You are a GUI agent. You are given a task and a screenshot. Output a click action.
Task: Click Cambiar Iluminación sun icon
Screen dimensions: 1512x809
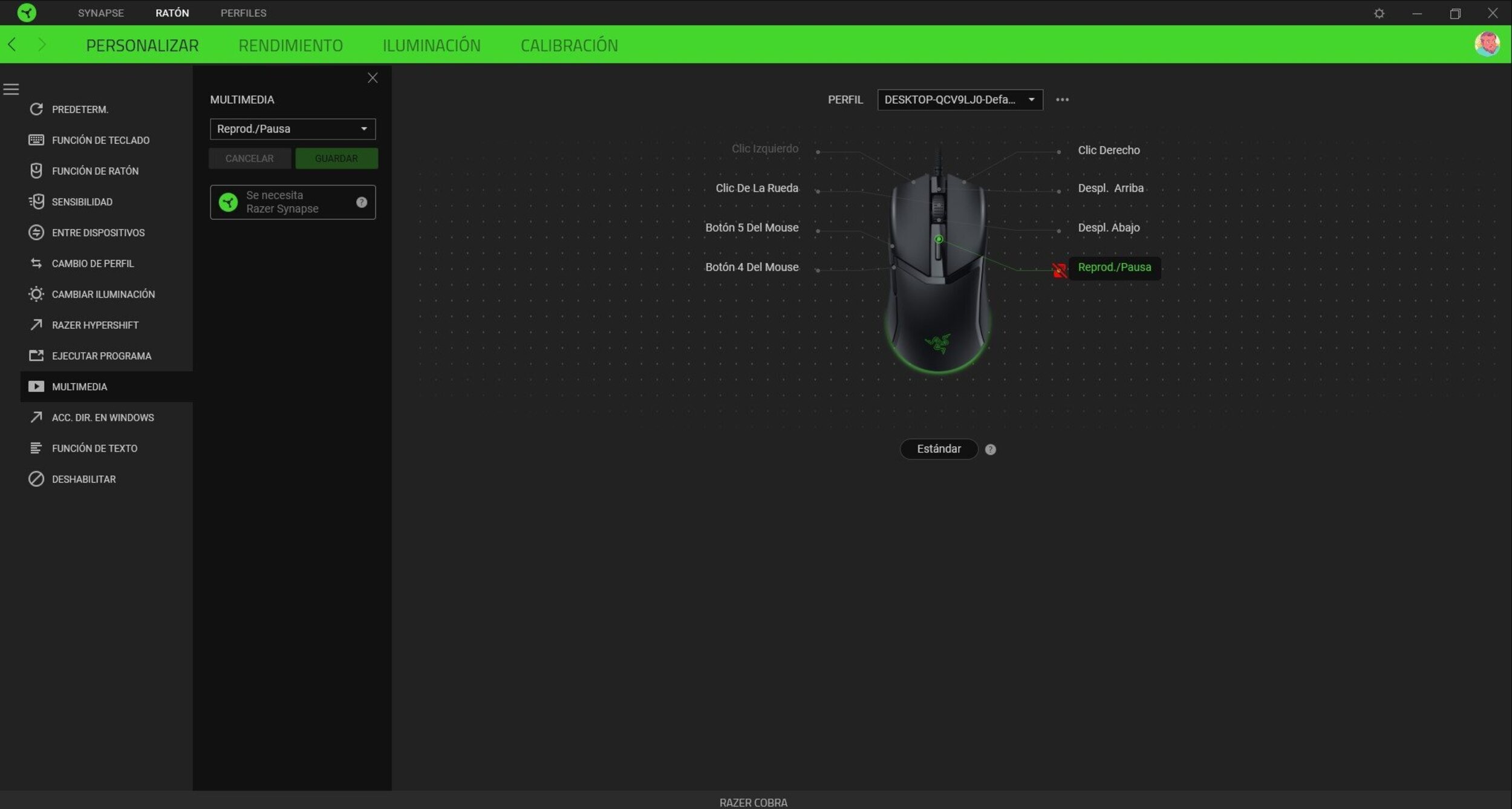pyautogui.click(x=36, y=294)
